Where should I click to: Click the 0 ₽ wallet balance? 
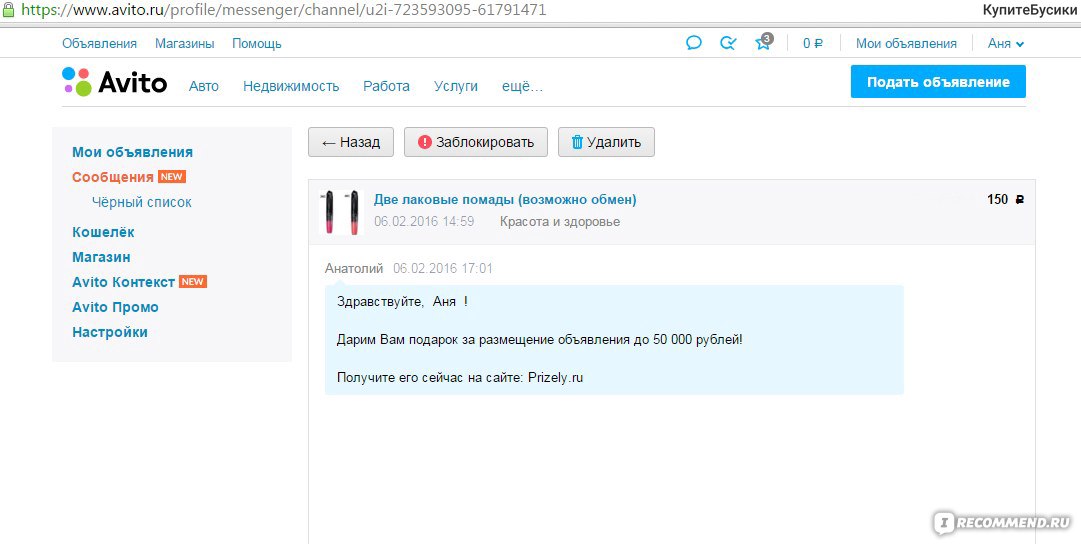point(812,43)
